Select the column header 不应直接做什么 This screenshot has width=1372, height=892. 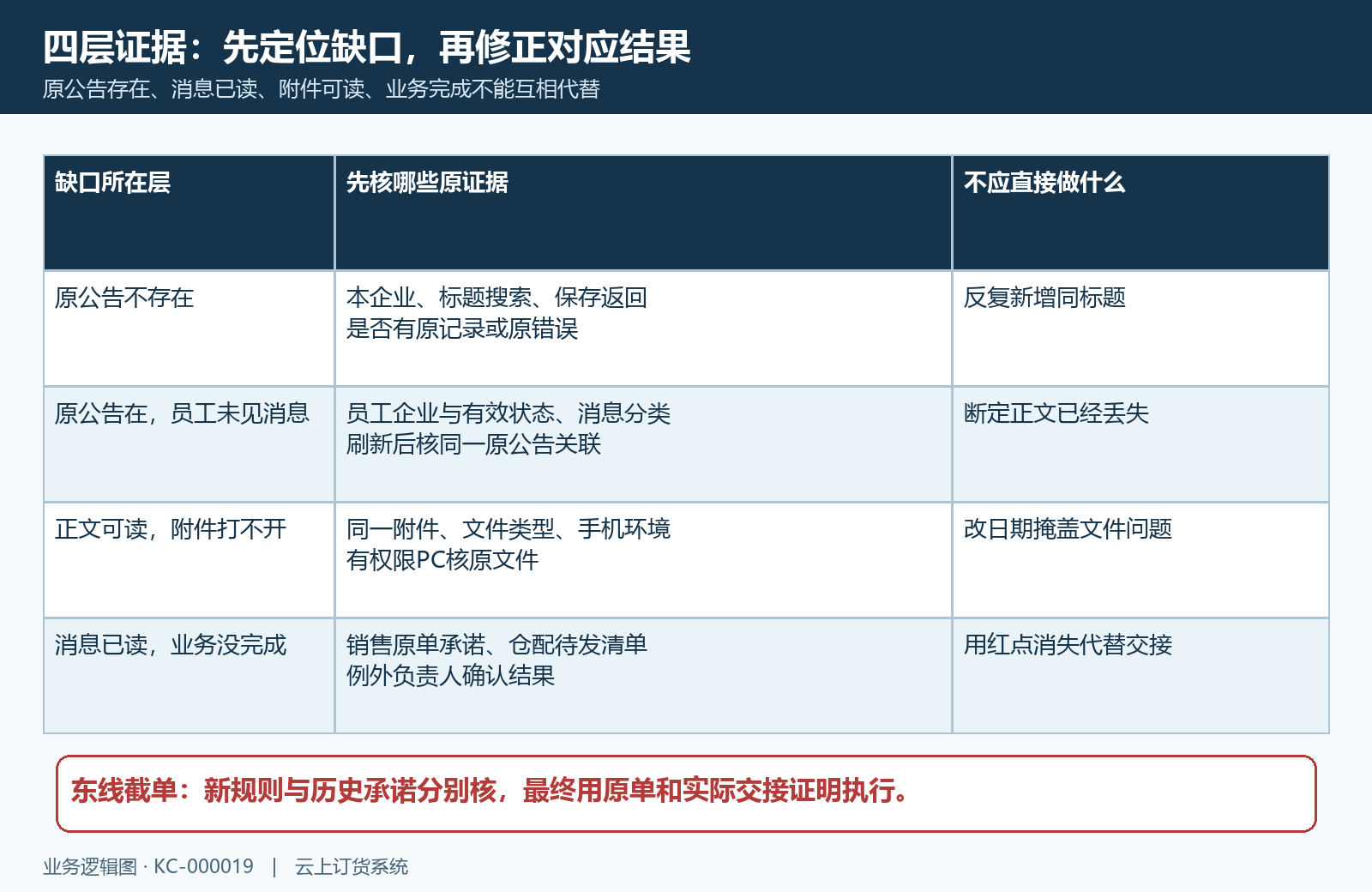[x=1140, y=213]
